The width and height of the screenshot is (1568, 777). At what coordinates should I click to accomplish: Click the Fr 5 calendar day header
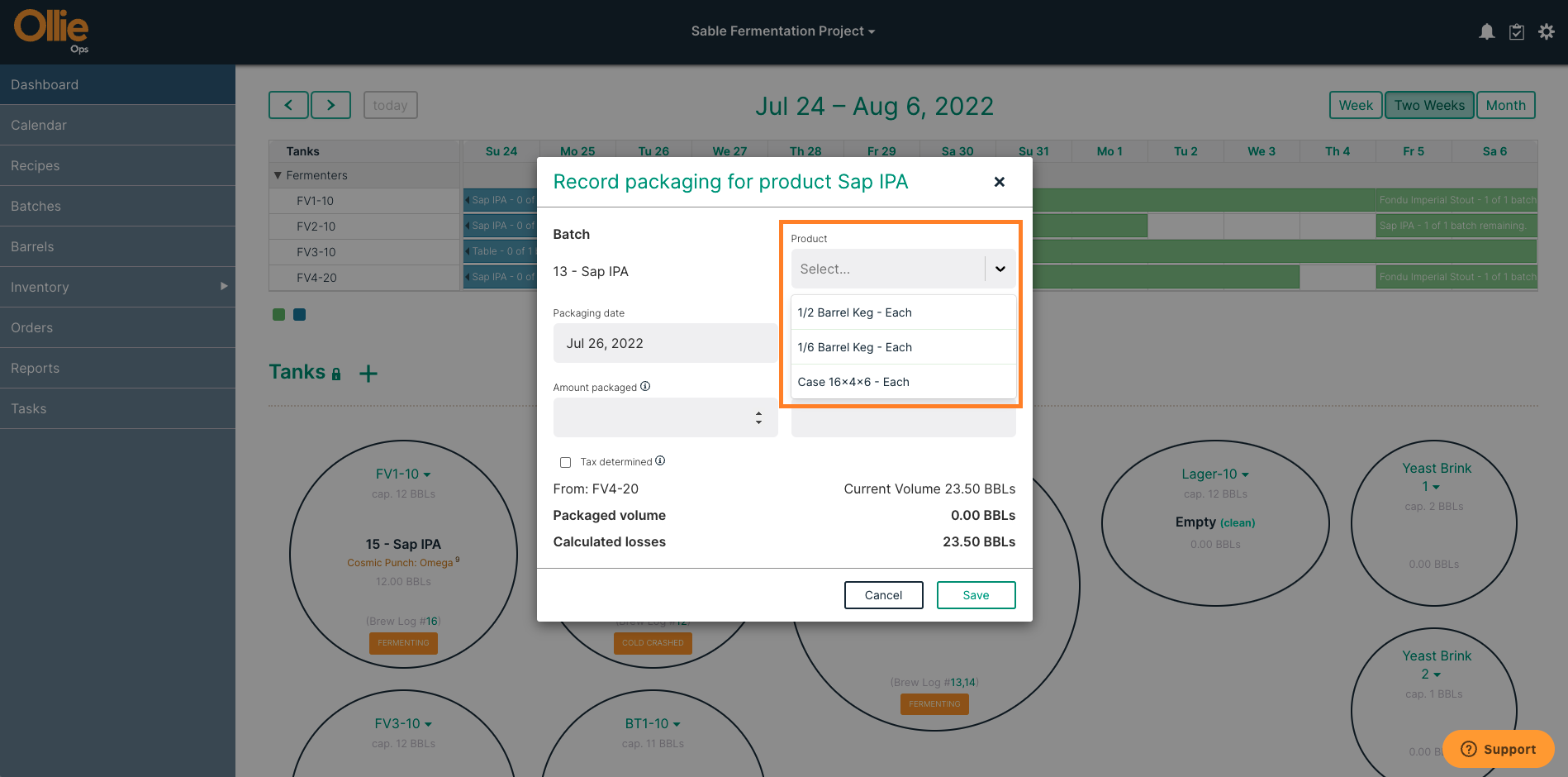click(1414, 151)
